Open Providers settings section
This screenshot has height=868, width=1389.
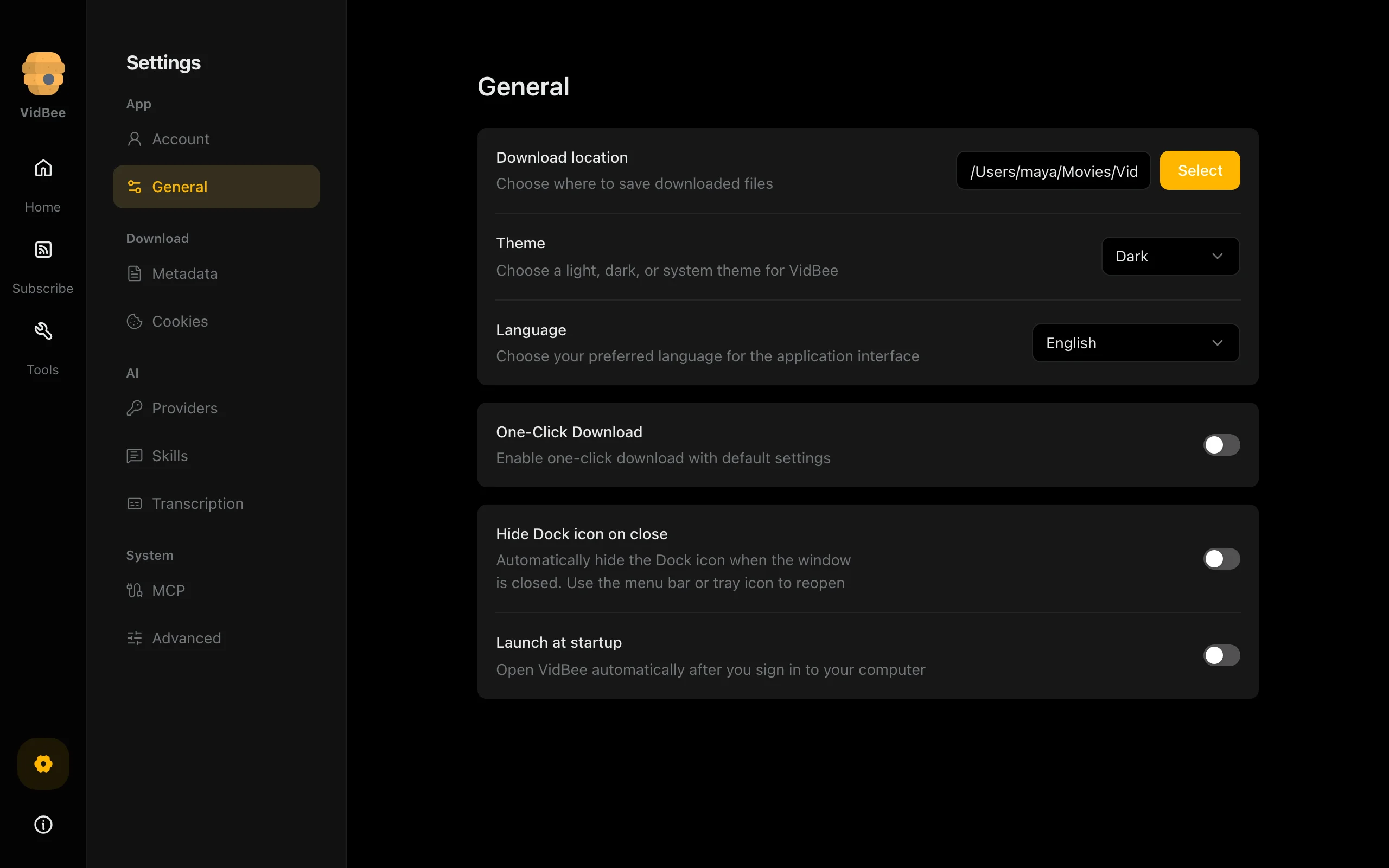216,407
